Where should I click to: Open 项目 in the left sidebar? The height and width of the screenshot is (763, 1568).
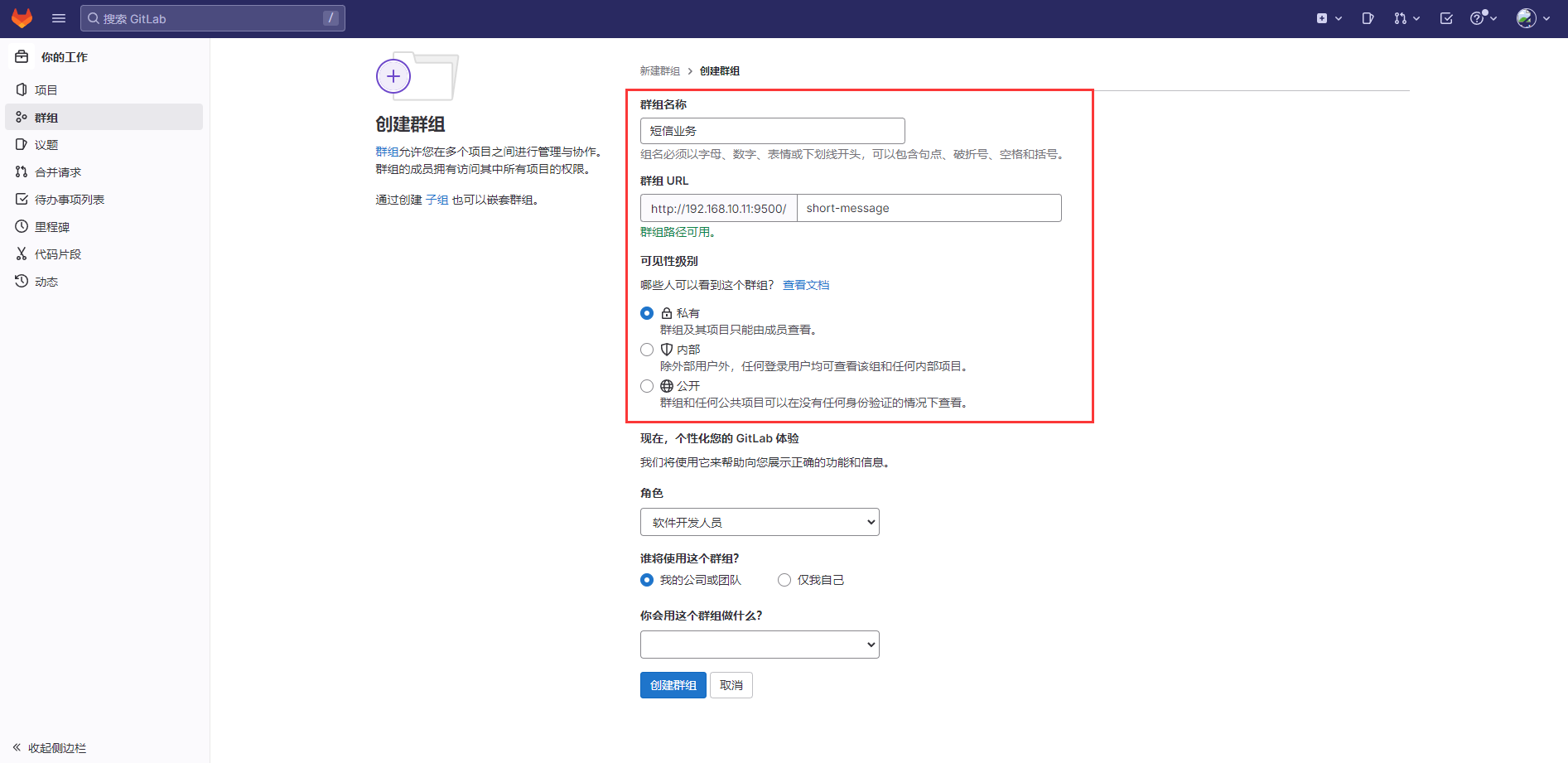coord(46,90)
